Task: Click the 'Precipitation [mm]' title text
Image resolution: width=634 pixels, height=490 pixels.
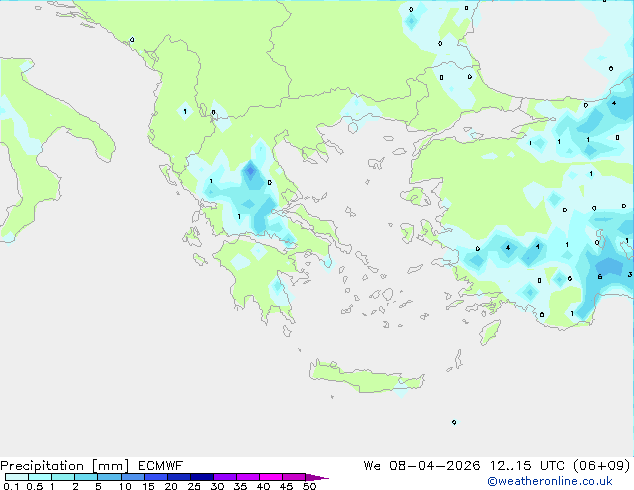Action: coord(65,466)
